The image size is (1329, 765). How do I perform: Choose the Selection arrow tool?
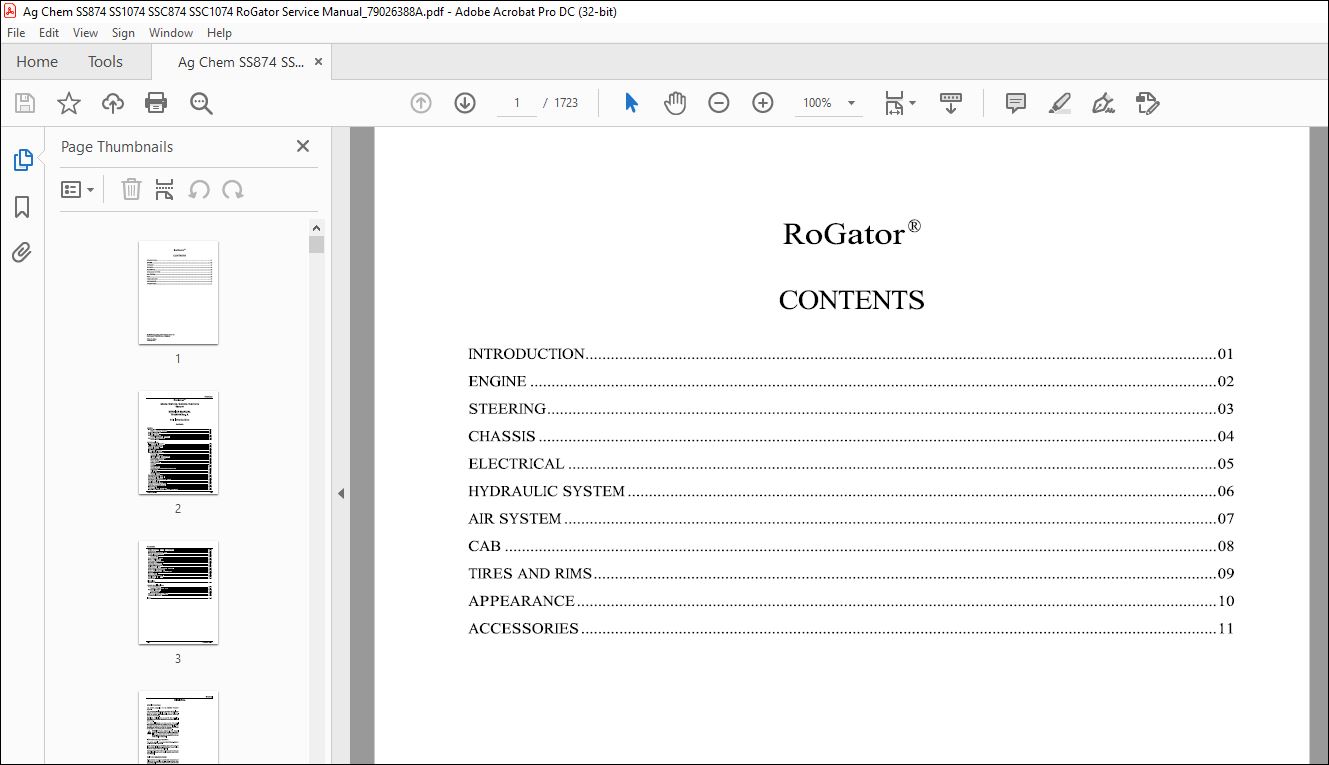point(631,103)
